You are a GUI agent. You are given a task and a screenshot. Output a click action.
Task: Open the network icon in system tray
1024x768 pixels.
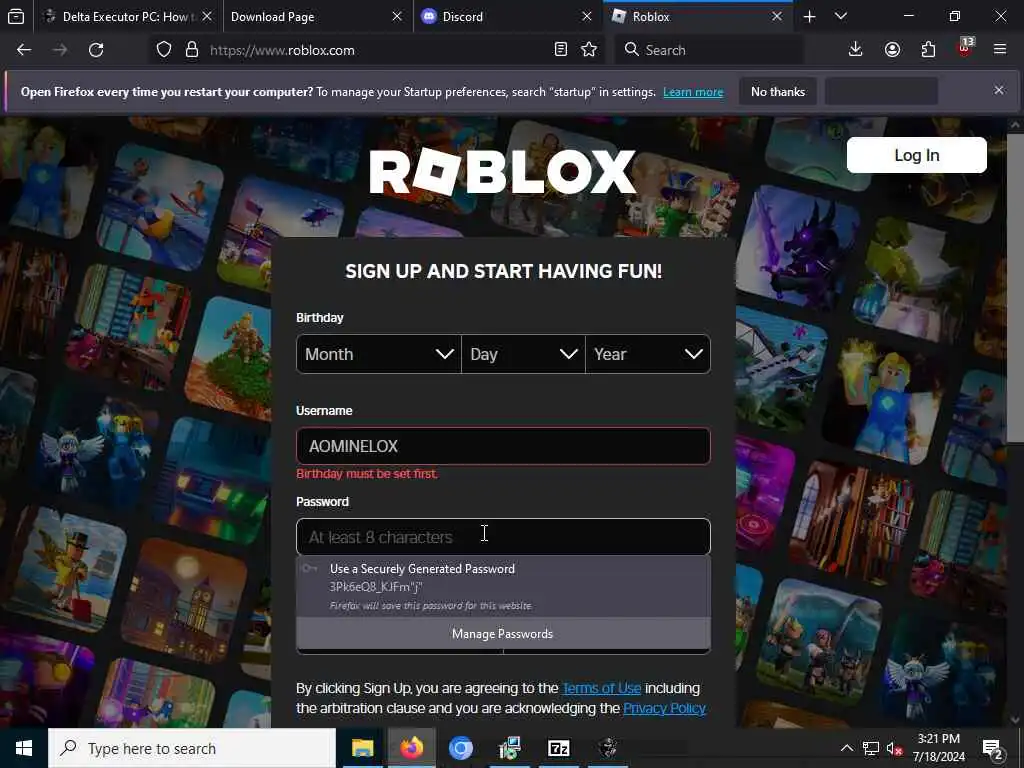871,748
